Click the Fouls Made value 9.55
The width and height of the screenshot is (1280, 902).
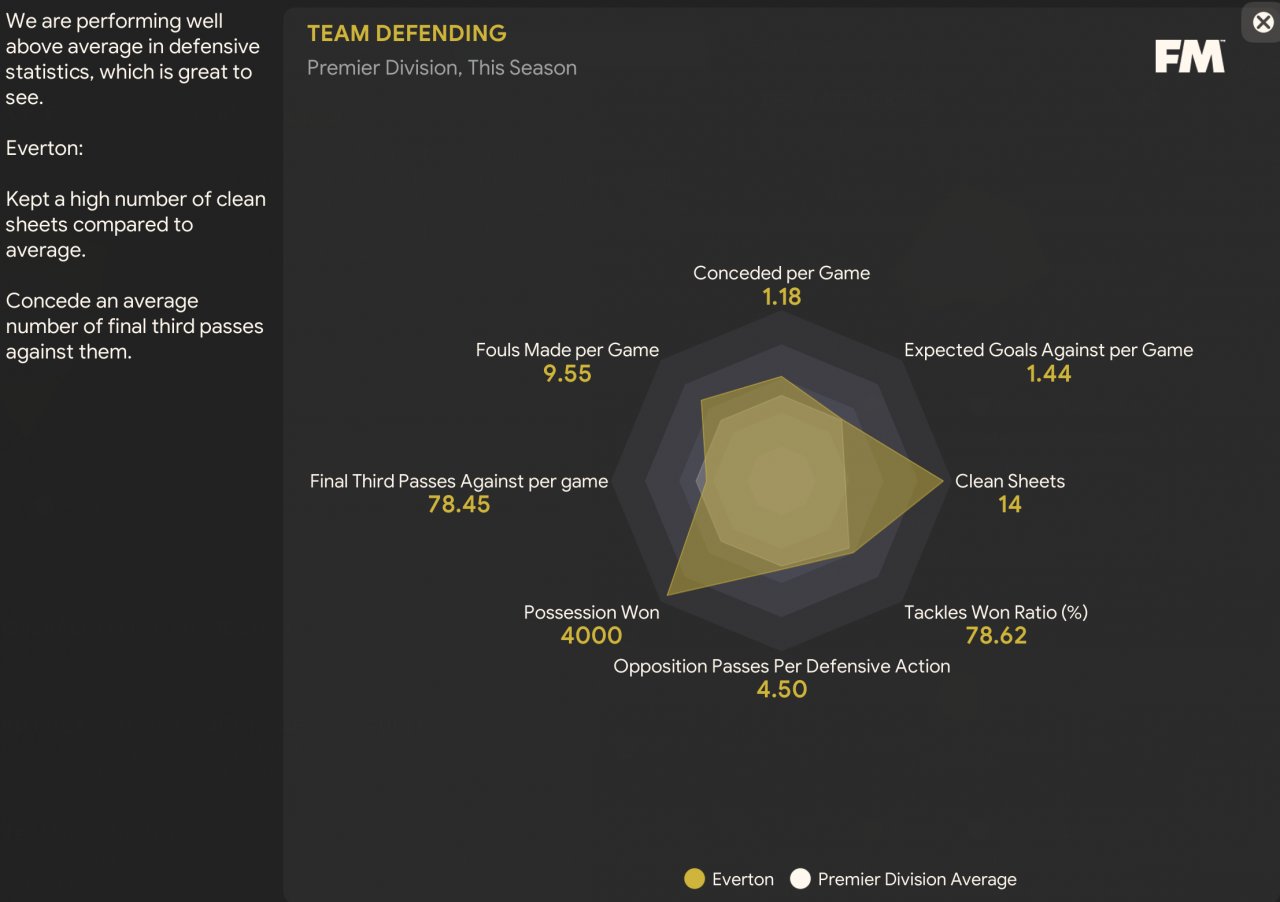click(567, 374)
